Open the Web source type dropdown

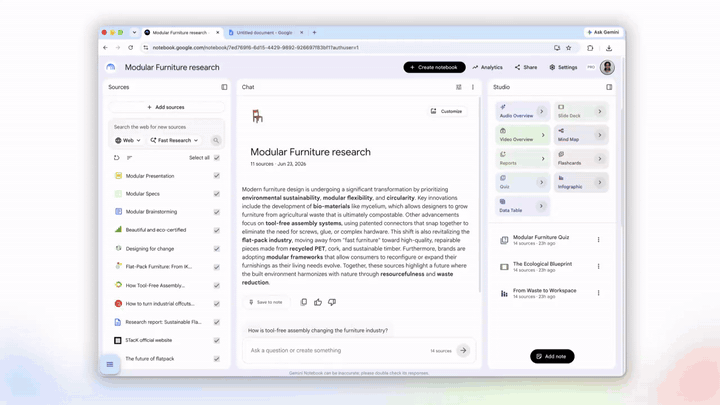tap(128, 141)
